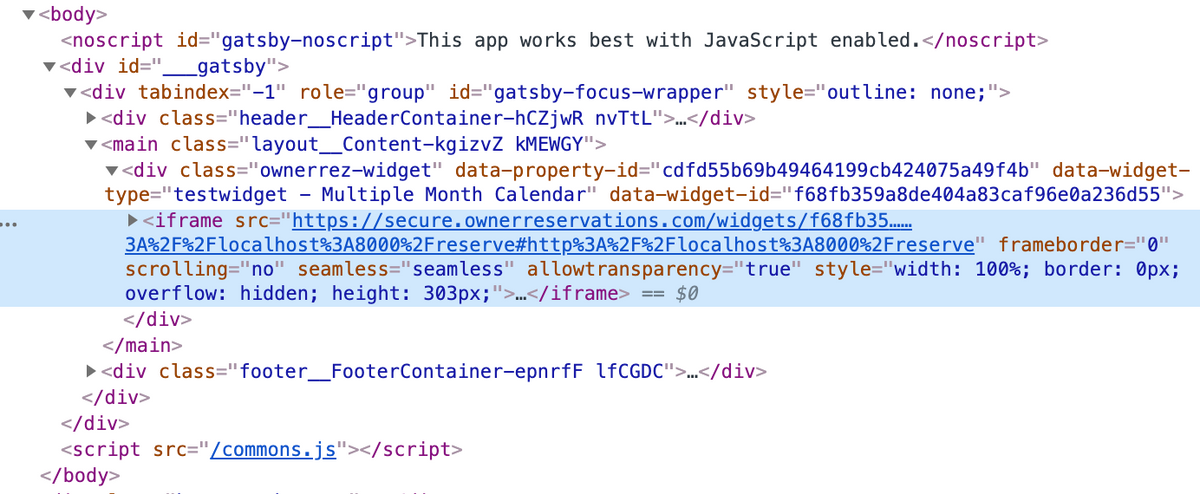The image size is (1200, 494).
Task: Collapse the ownerrez-widget div
Action: (113, 170)
